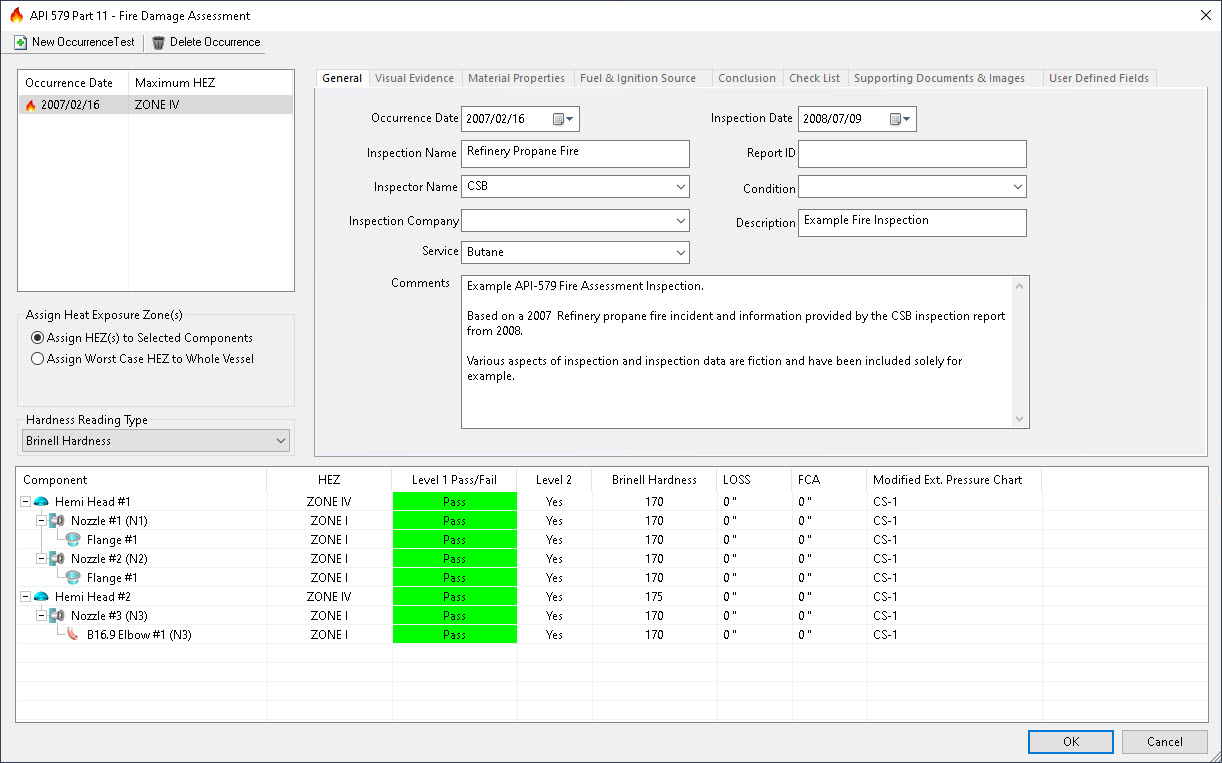The height and width of the screenshot is (763, 1222).
Task: Click ZONE IV cell of Hemi Head #2
Action: [x=329, y=597]
